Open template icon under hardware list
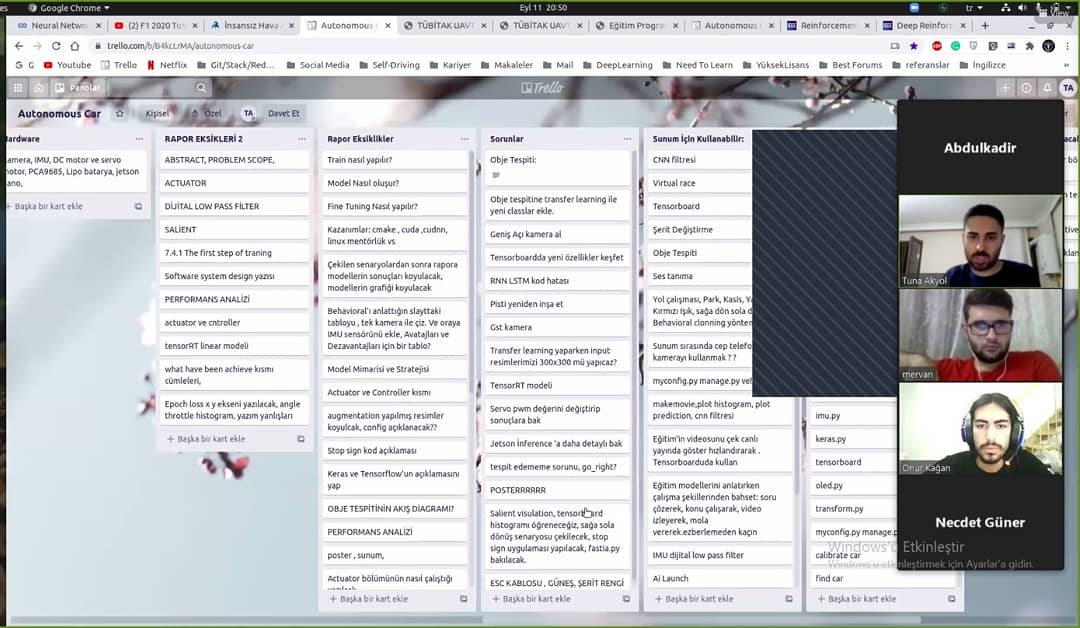This screenshot has width=1080, height=628. coord(138,207)
